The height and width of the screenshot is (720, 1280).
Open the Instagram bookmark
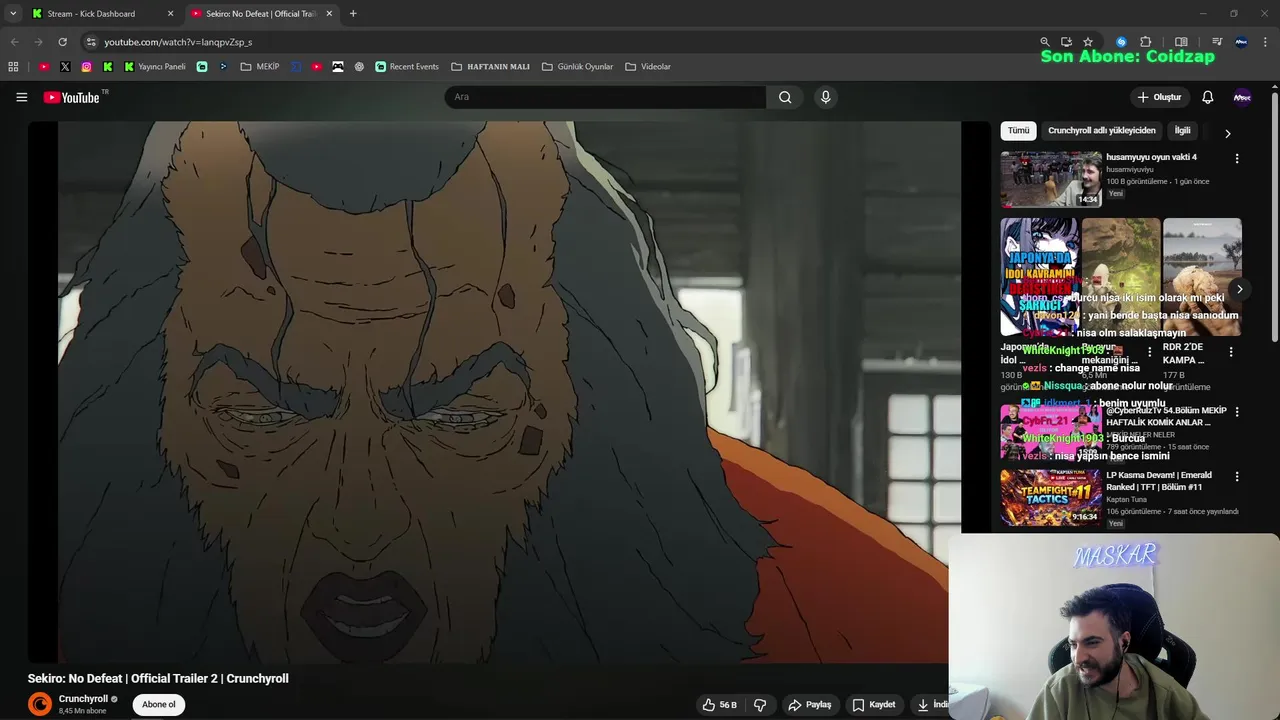(86, 67)
